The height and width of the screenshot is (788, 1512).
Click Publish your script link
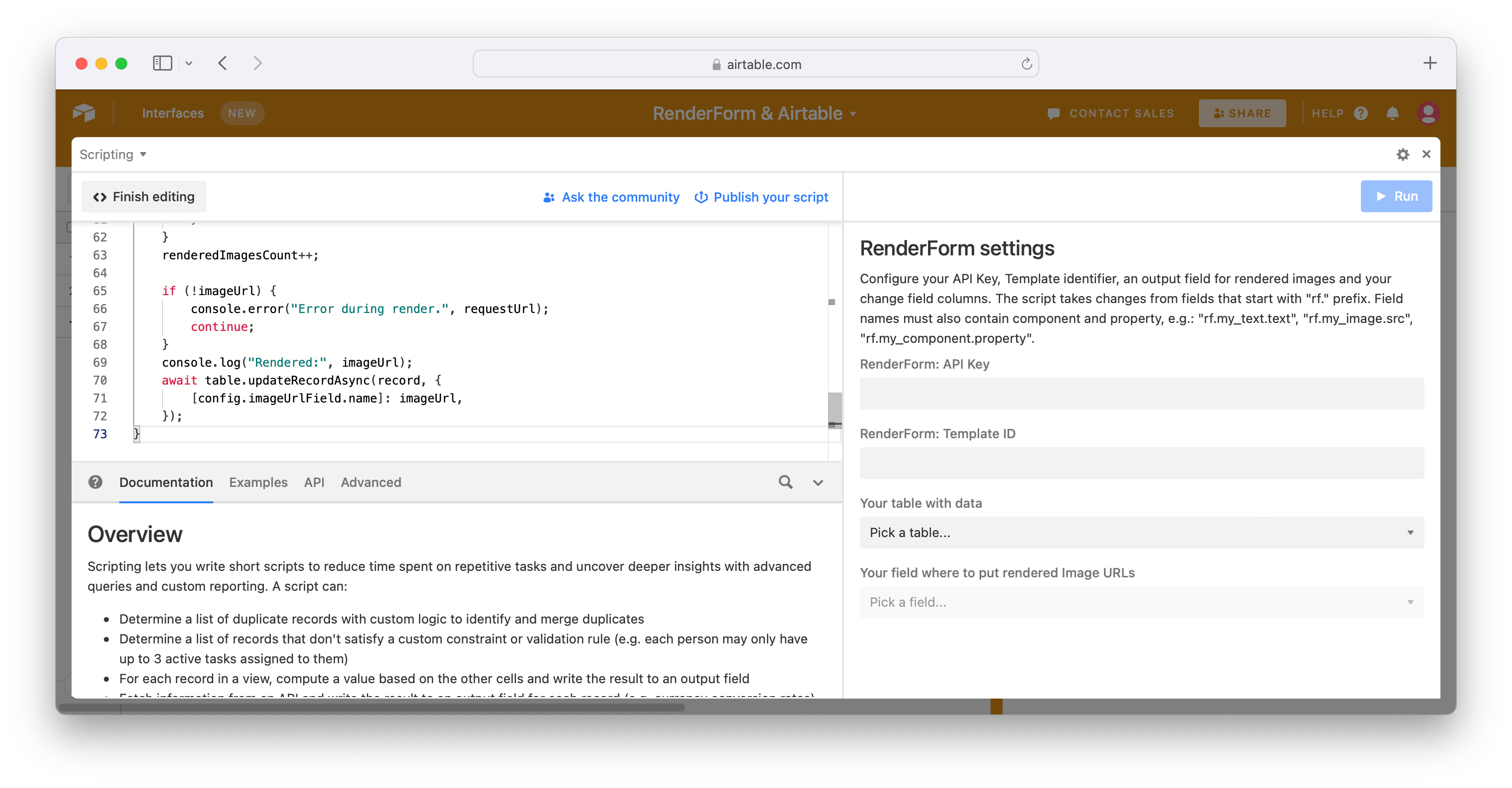pyautogui.click(x=760, y=197)
